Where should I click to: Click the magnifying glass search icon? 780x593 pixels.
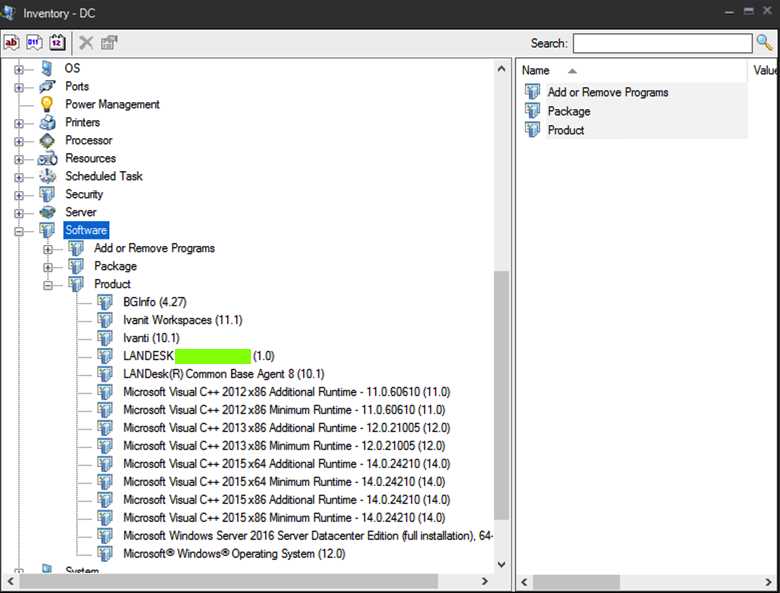click(x=765, y=43)
